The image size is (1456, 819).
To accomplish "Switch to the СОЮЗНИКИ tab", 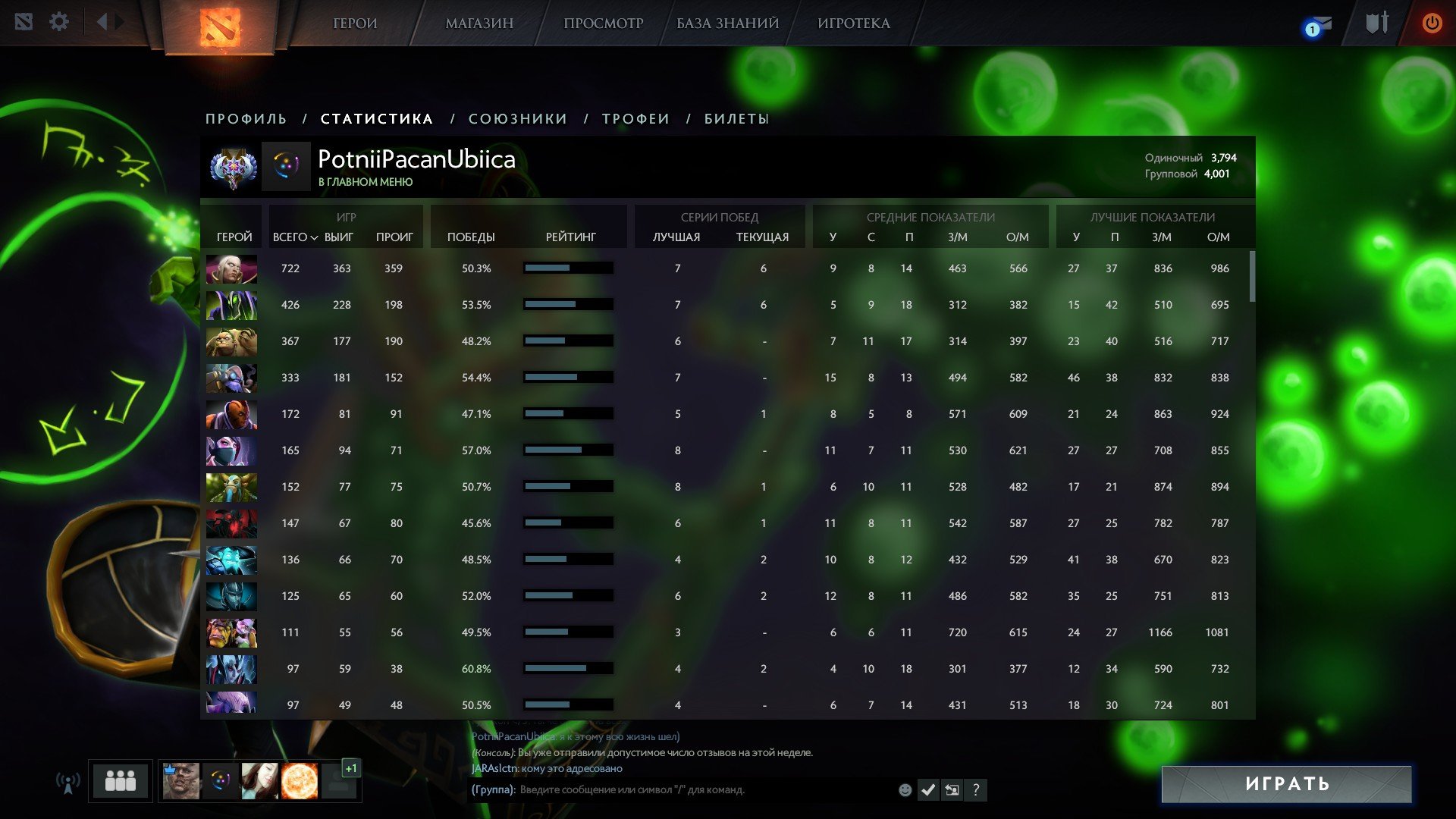I will tap(518, 119).
